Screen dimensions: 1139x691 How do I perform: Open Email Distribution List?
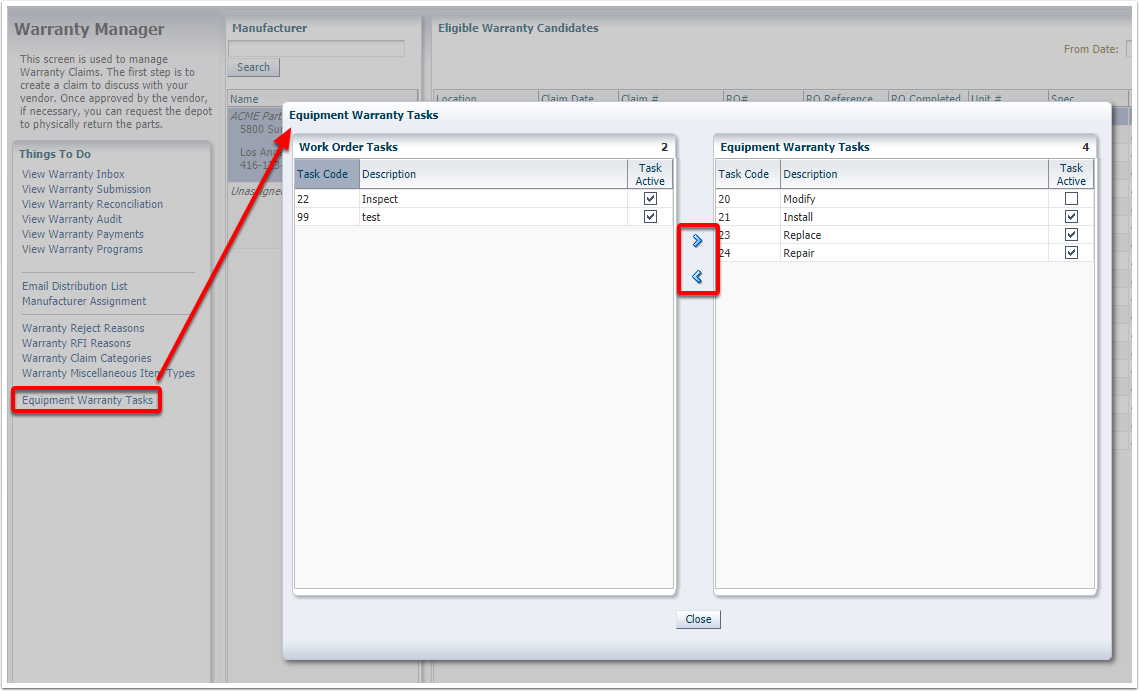pyautogui.click(x=75, y=286)
